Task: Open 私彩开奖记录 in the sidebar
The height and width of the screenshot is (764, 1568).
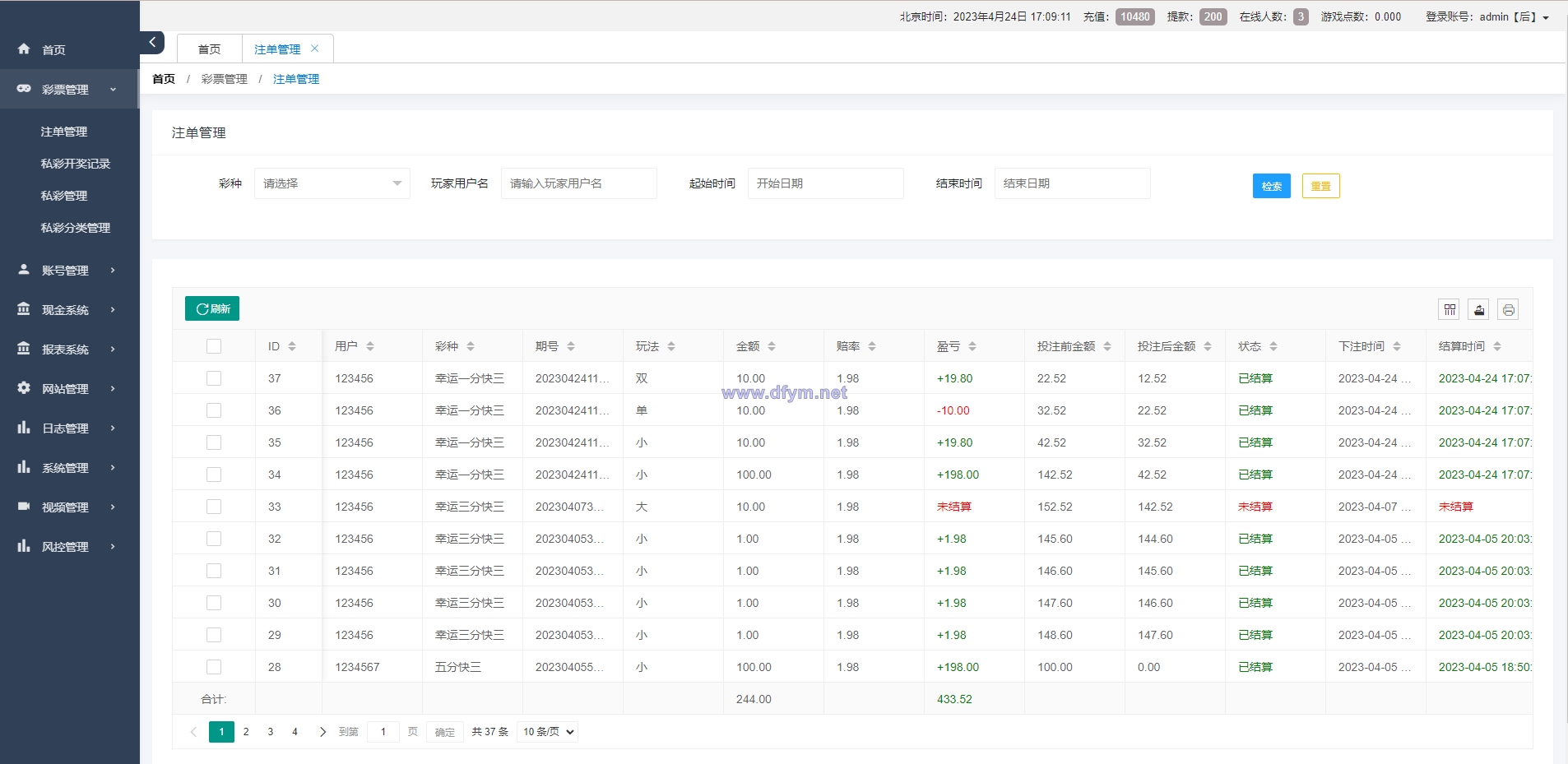Action: click(76, 164)
